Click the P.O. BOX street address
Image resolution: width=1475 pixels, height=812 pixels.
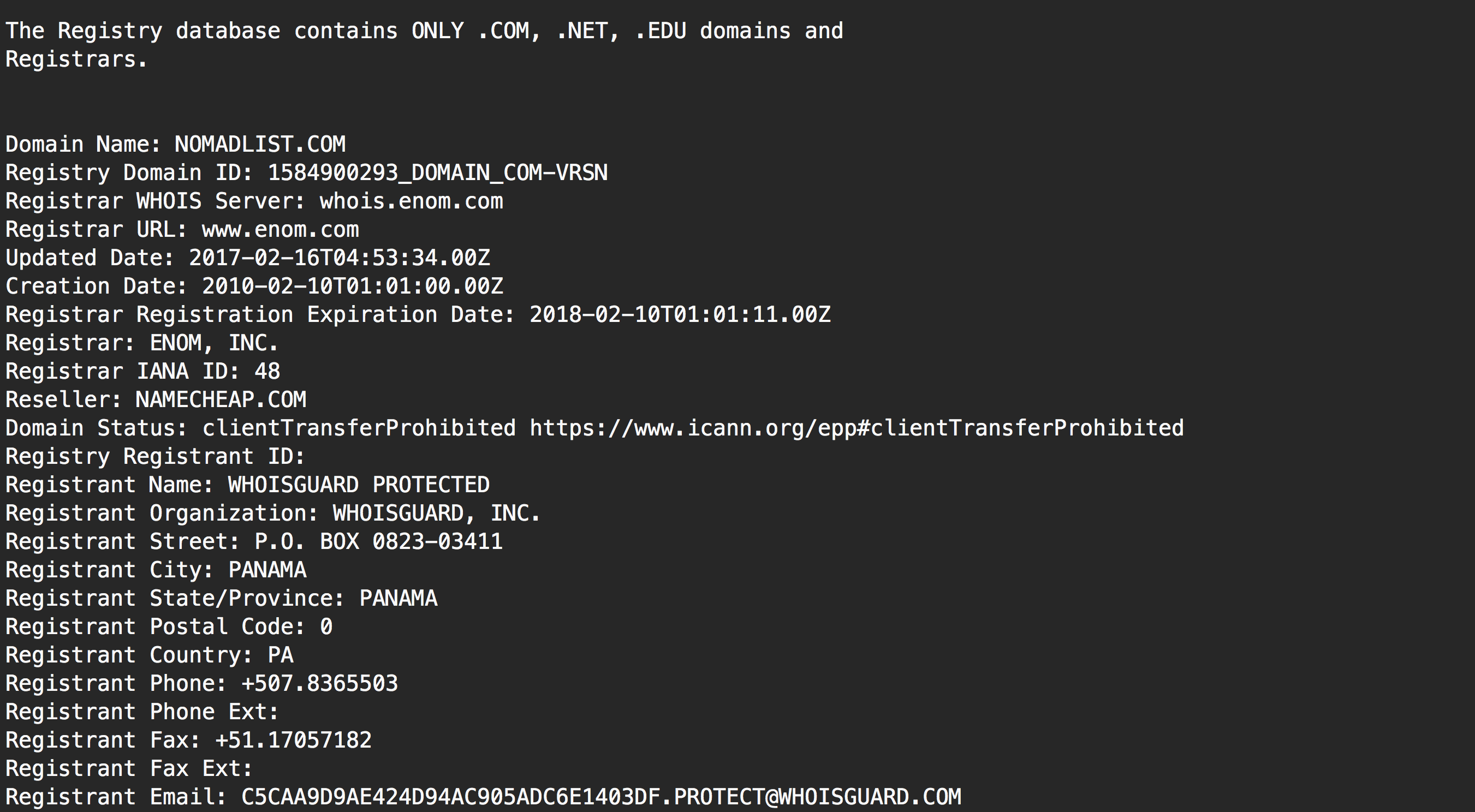[378, 541]
